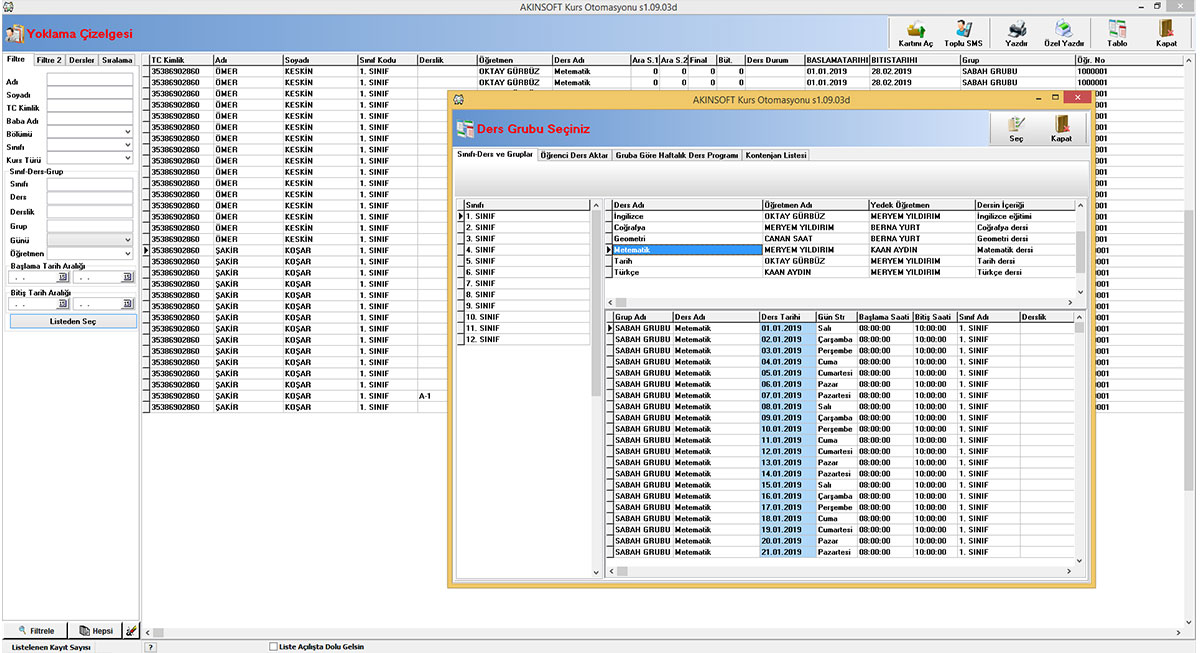Open the Kontenjan Listesi tab

(776, 156)
